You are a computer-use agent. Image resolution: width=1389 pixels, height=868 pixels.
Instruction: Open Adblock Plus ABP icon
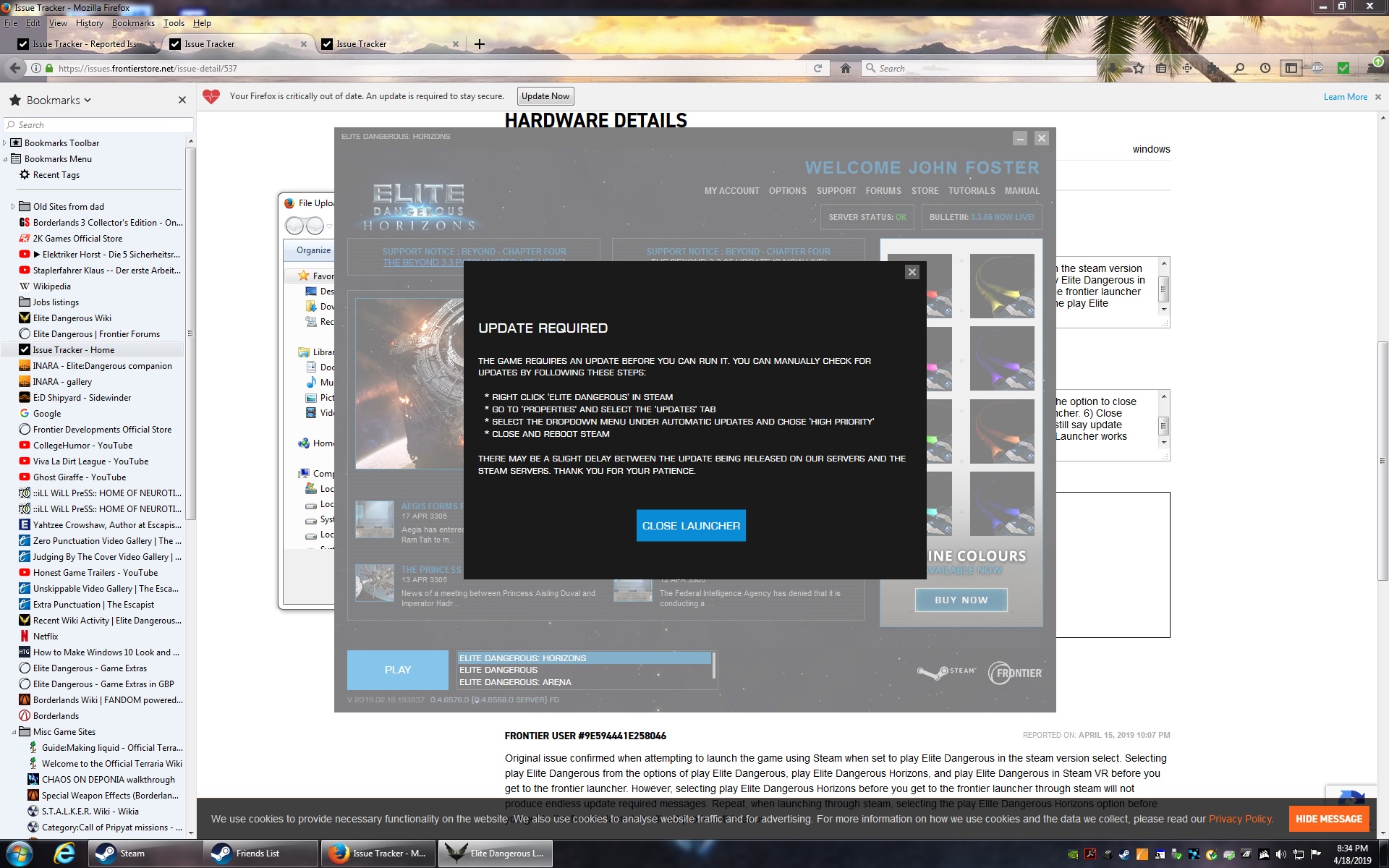pos(1317,68)
